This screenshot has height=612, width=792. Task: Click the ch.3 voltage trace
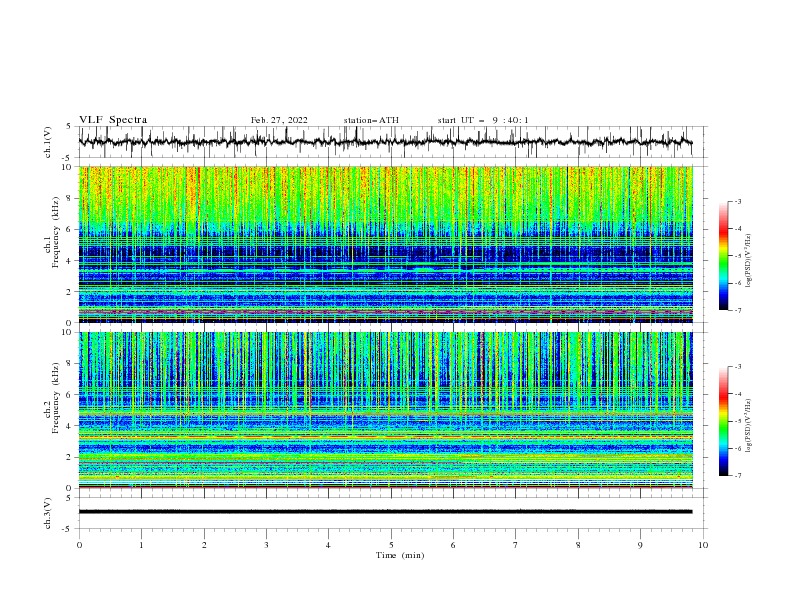tap(385, 512)
